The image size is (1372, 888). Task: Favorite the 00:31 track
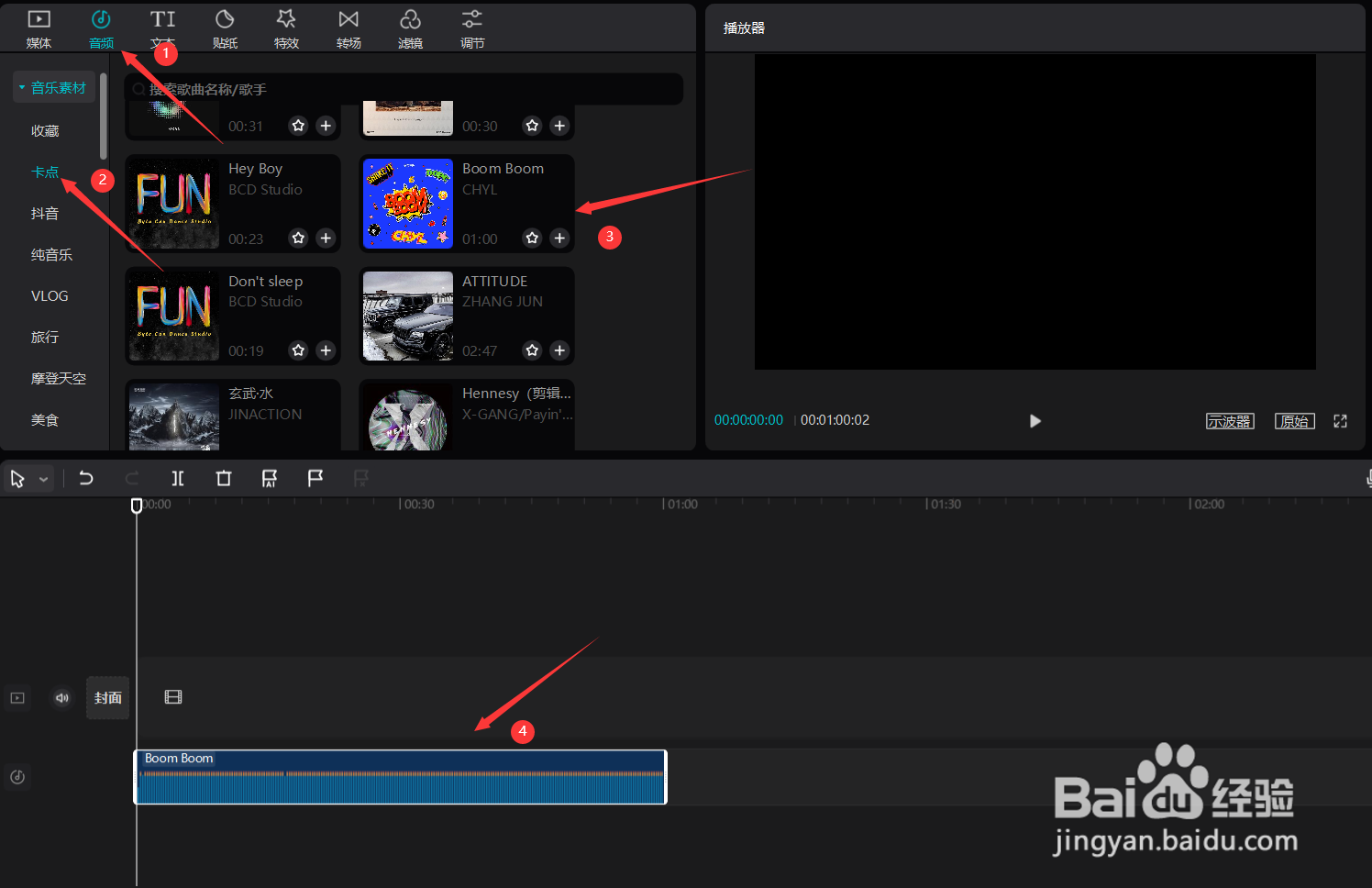point(298,125)
